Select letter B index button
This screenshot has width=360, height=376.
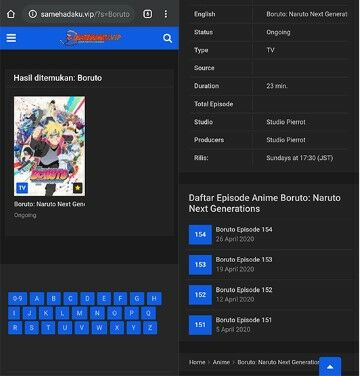click(54, 298)
